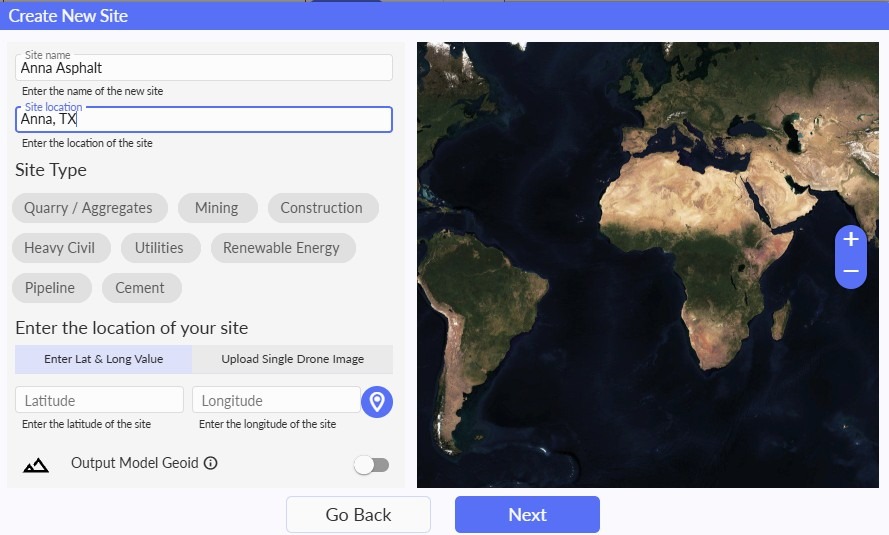The image size is (889, 535).
Task: Click the Latitude input field
Action: pyautogui.click(x=99, y=400)
